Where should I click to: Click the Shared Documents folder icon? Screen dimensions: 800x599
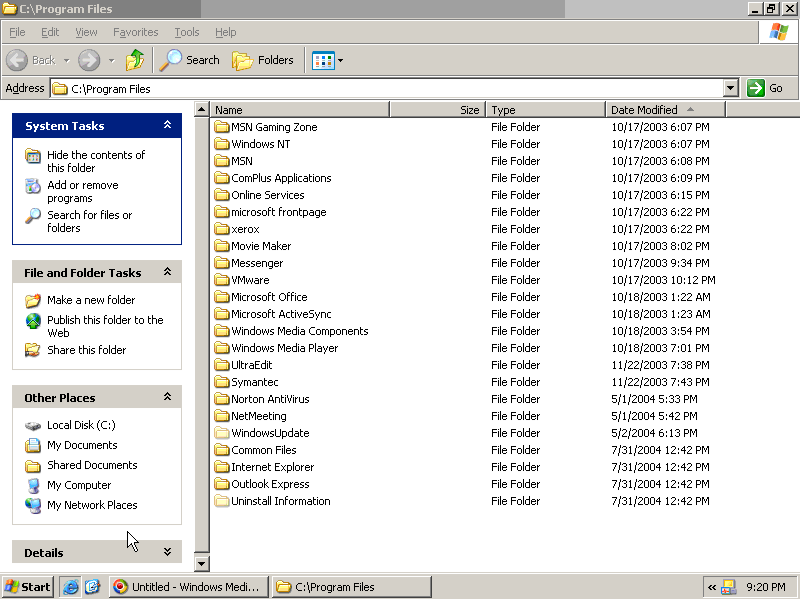pyautogui.click(x=33, y=466)
